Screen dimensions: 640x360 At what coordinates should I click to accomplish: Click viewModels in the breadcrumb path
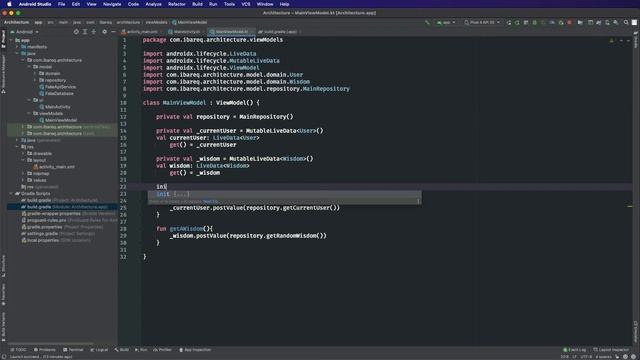(x=156, y=22)
